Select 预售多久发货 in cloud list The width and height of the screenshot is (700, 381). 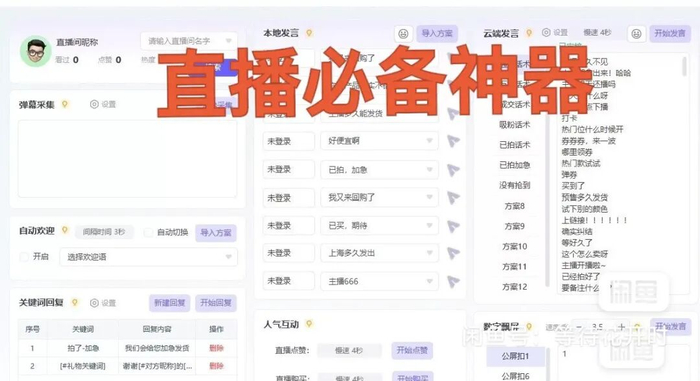tap(584, 197)
